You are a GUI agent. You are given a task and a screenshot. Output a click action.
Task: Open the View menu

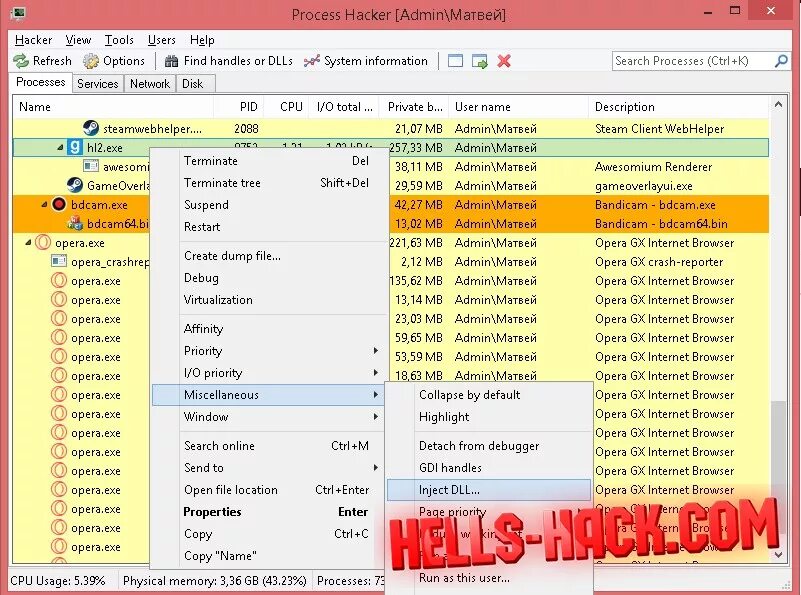point(78,40)
